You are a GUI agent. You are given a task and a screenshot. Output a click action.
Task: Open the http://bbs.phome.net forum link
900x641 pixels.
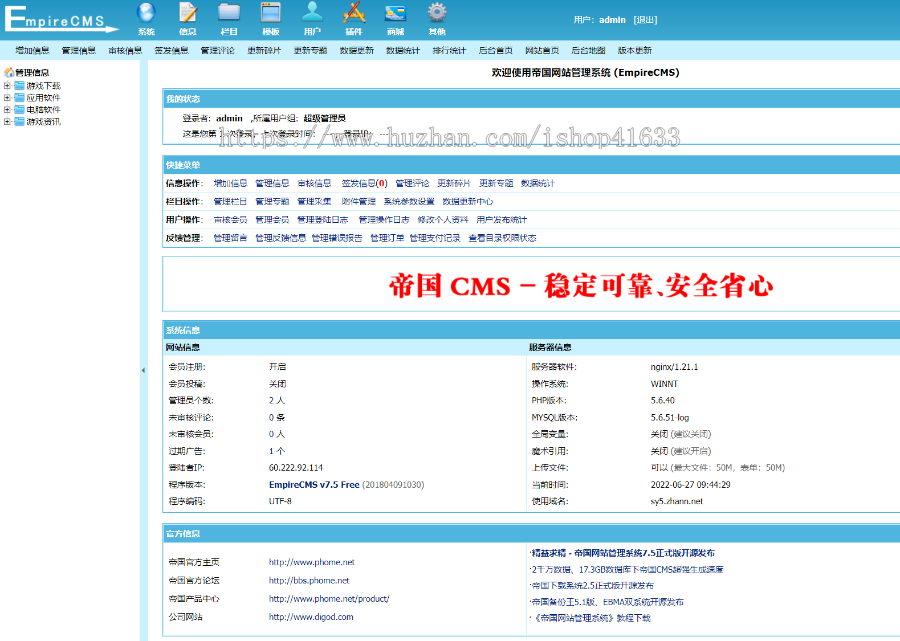(x=309, y=581)
